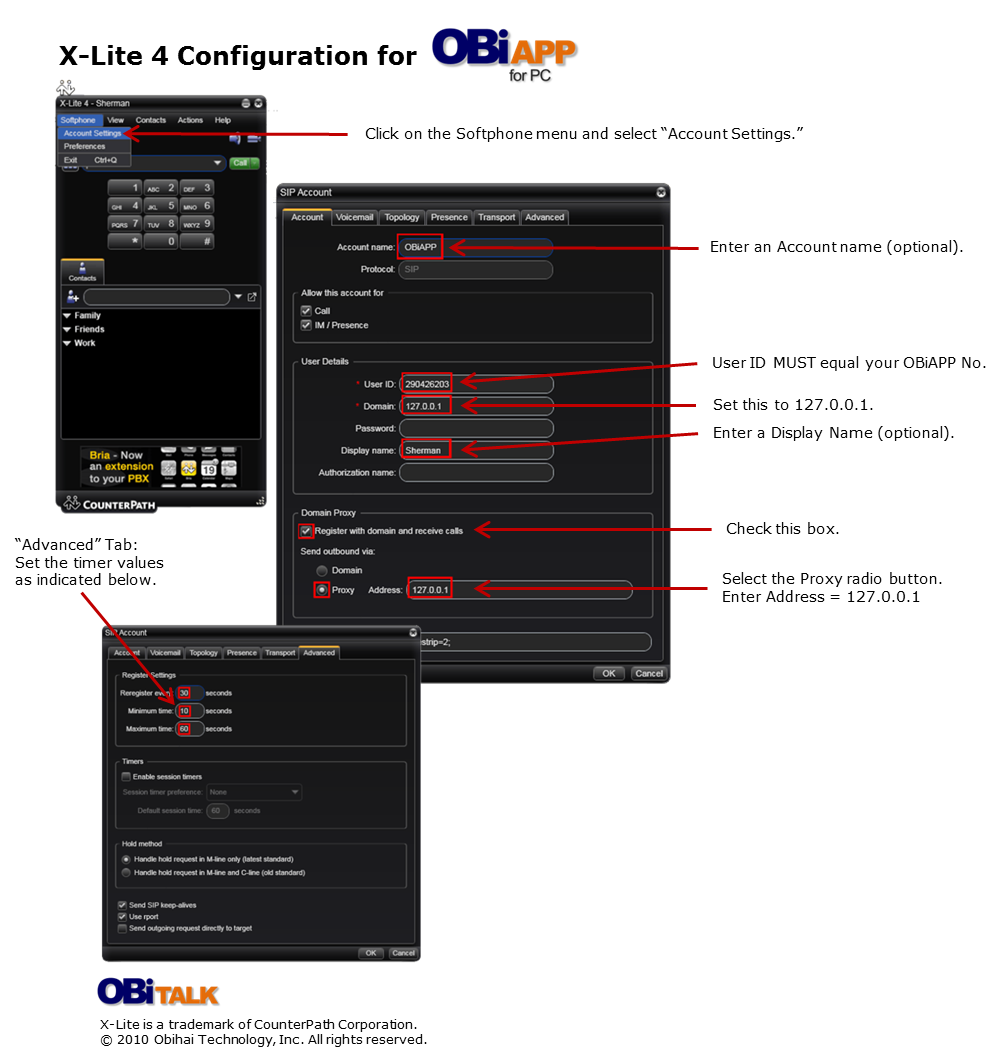Select hold request in M-line only option
The image size is (1004, 1055).
pos(126,859)
